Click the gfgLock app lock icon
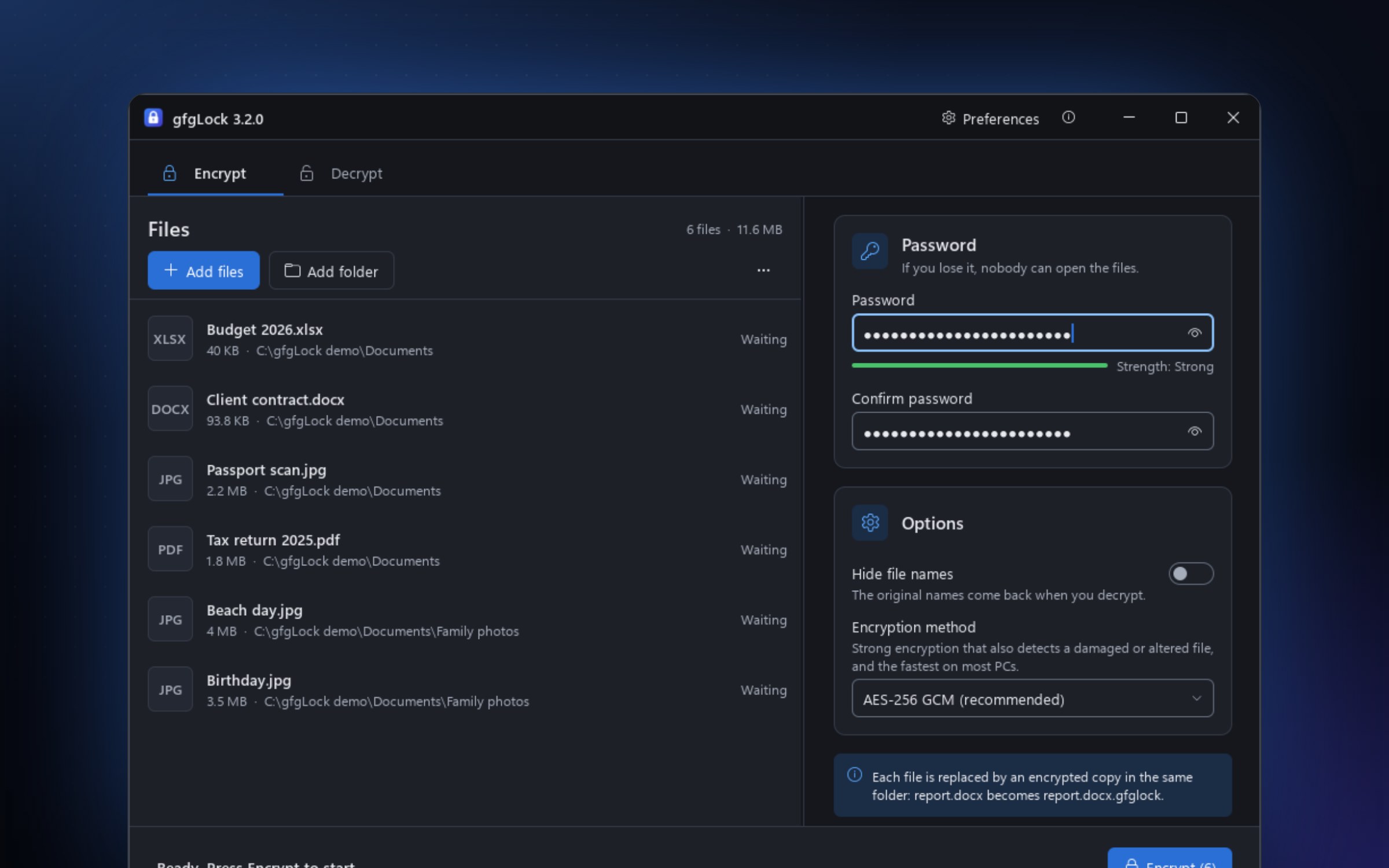1389x868 pixels. pos(153,118)
